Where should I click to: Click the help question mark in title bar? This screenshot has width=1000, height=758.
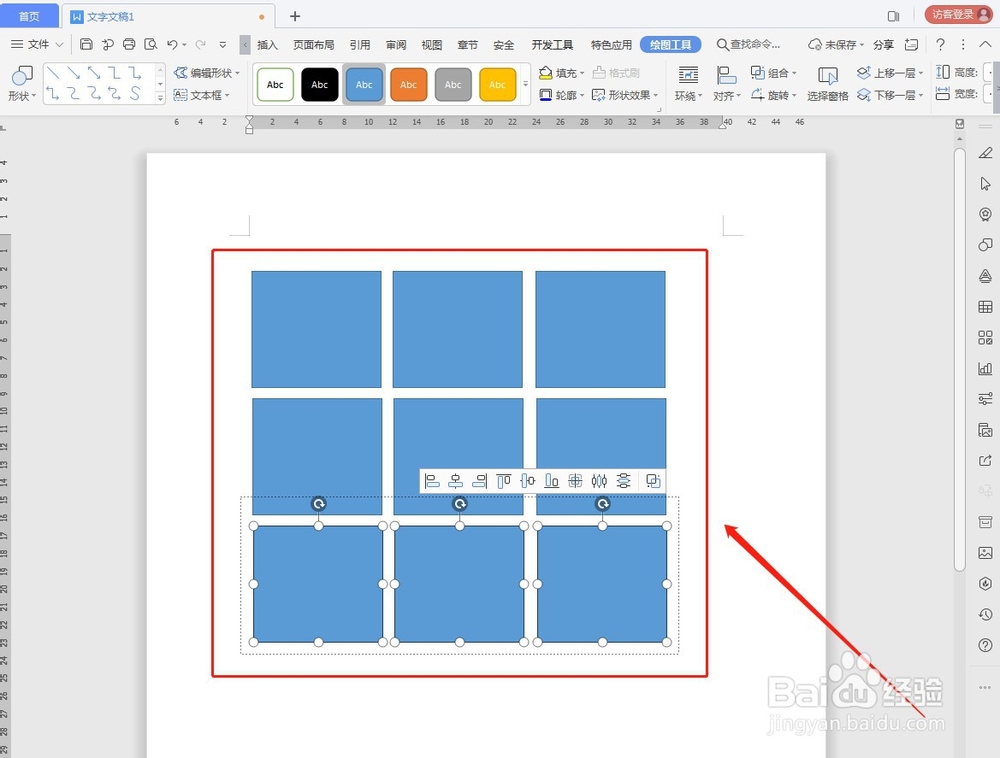tap(940, 44)
